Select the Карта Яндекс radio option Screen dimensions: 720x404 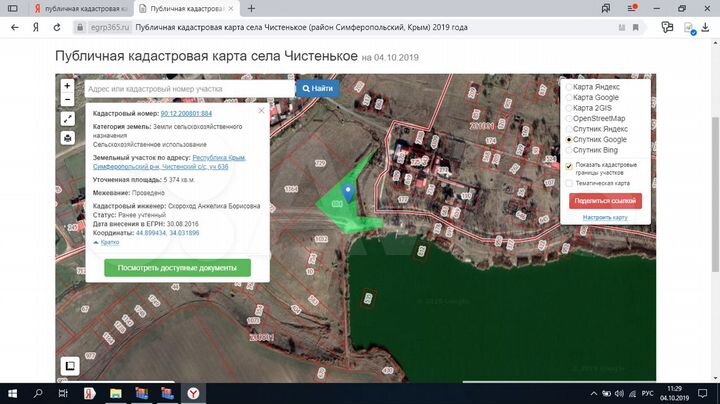tap(569, 87)
